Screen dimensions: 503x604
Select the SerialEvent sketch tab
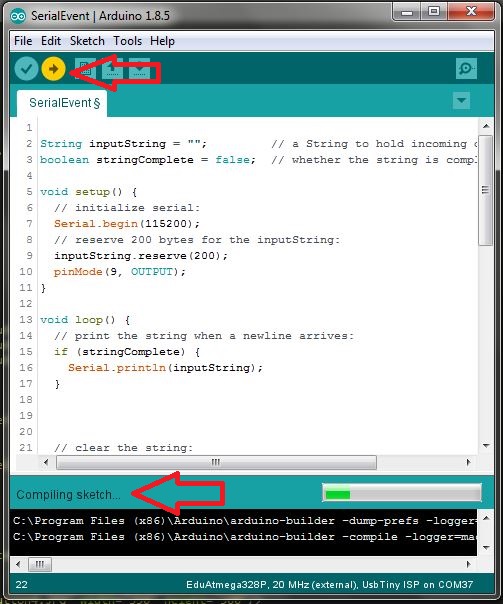click(62, 103)
